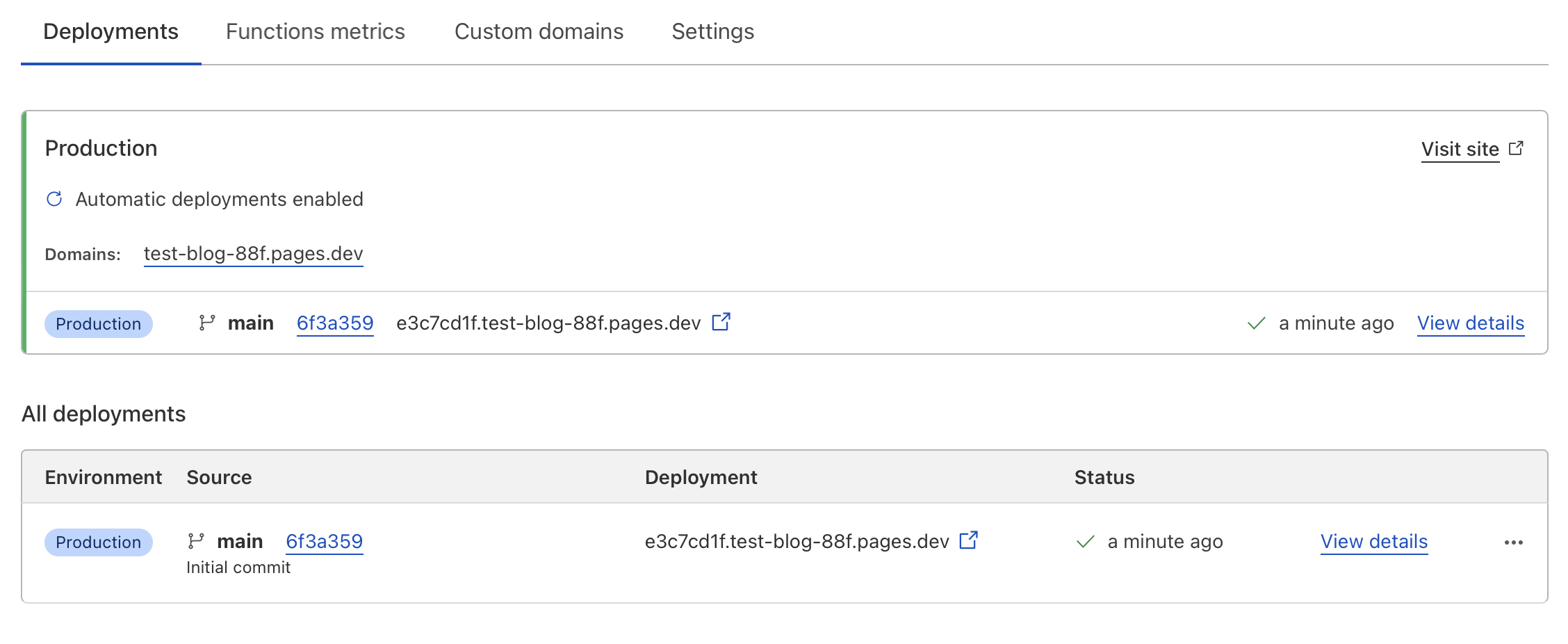View details of the latest production deployment
Viewport: 1568px width, 644px height.
pos(1470,323)
